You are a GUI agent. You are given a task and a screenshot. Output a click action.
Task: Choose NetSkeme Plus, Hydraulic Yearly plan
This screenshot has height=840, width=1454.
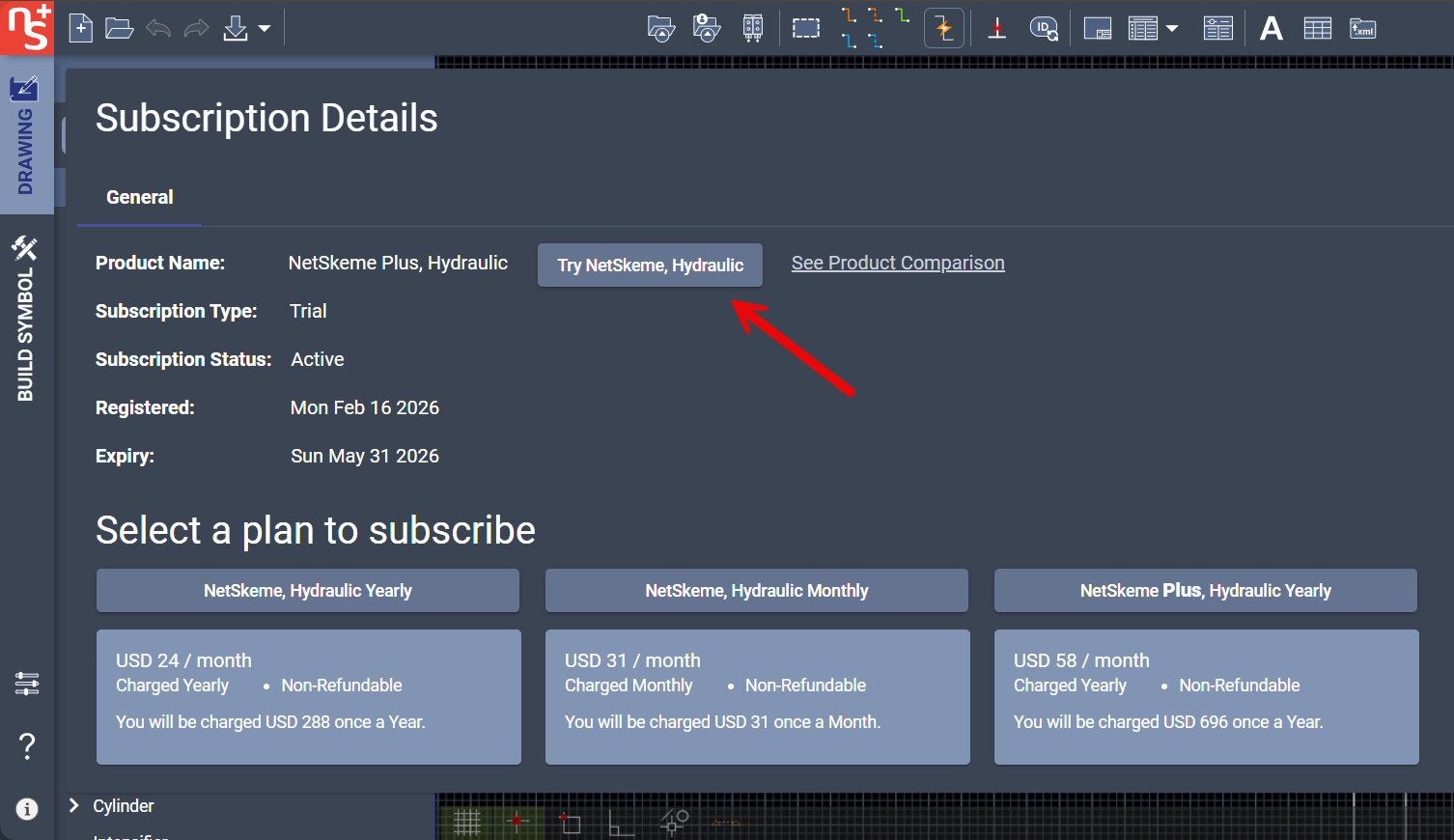pos(1206,590)
